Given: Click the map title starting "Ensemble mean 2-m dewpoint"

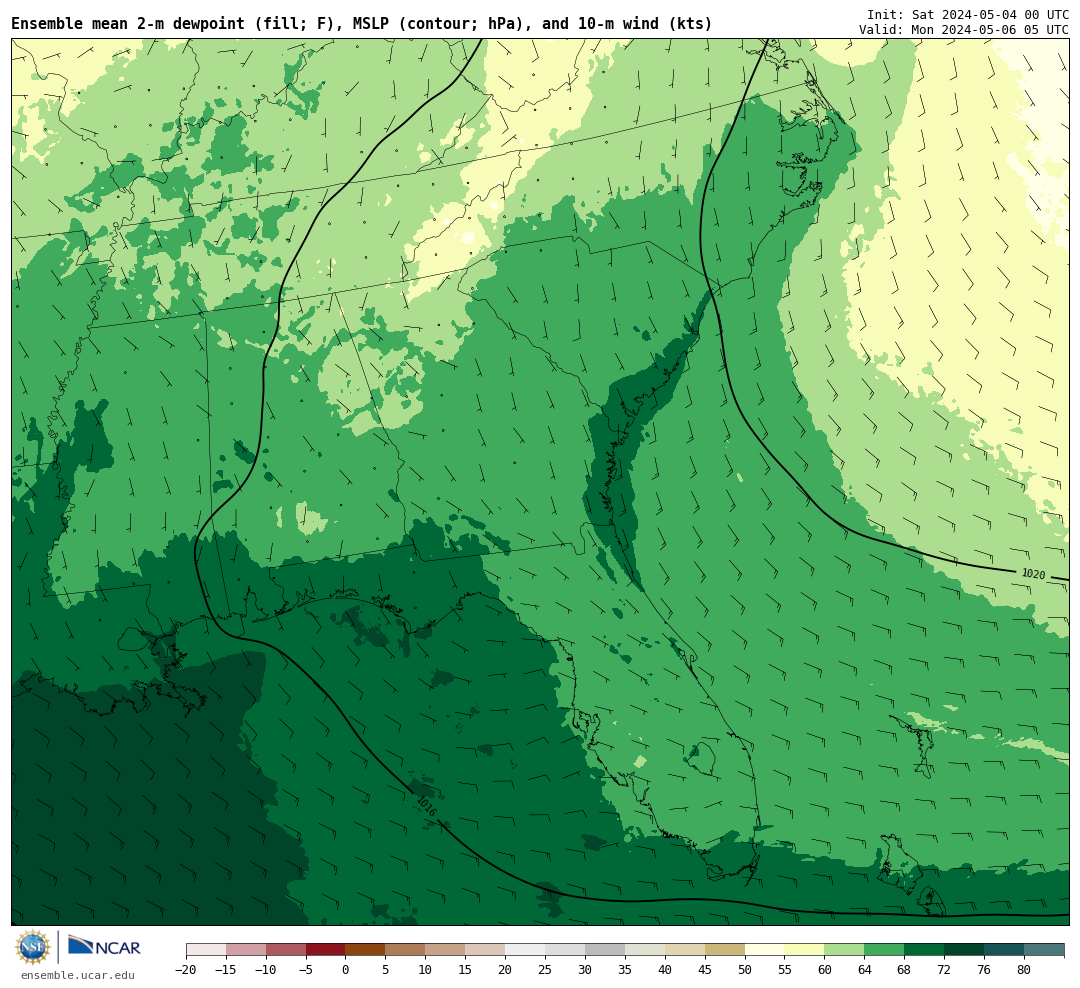Looking at the screenshot, I should coord(362,24).
